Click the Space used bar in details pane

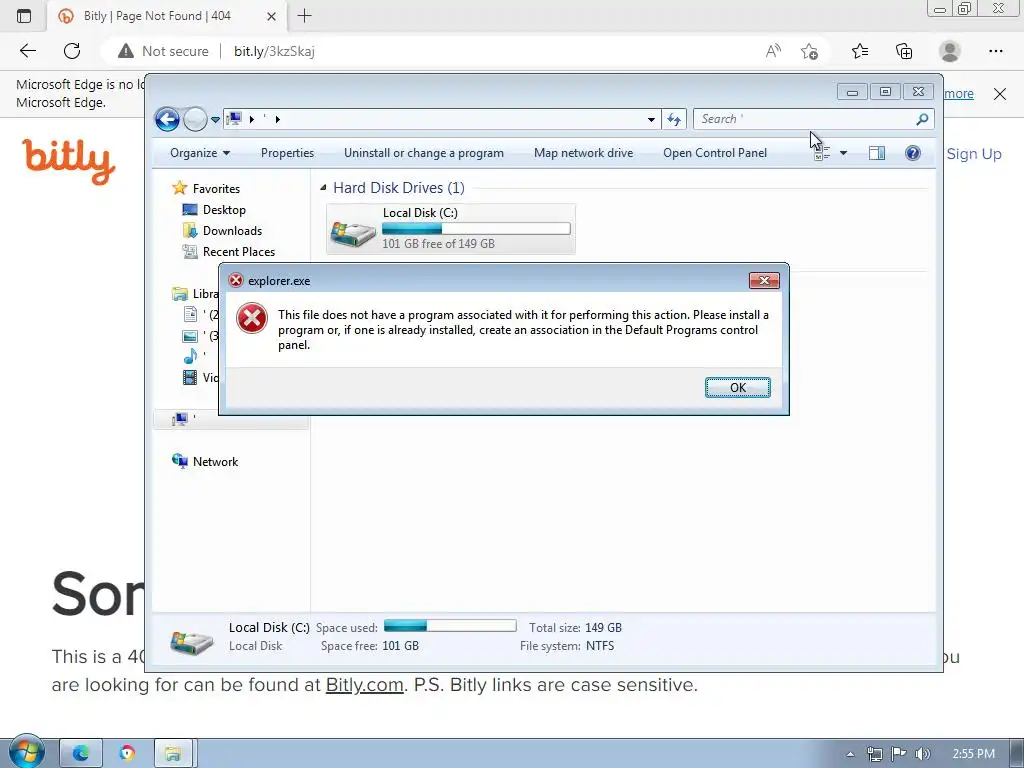tap(450, 626)
